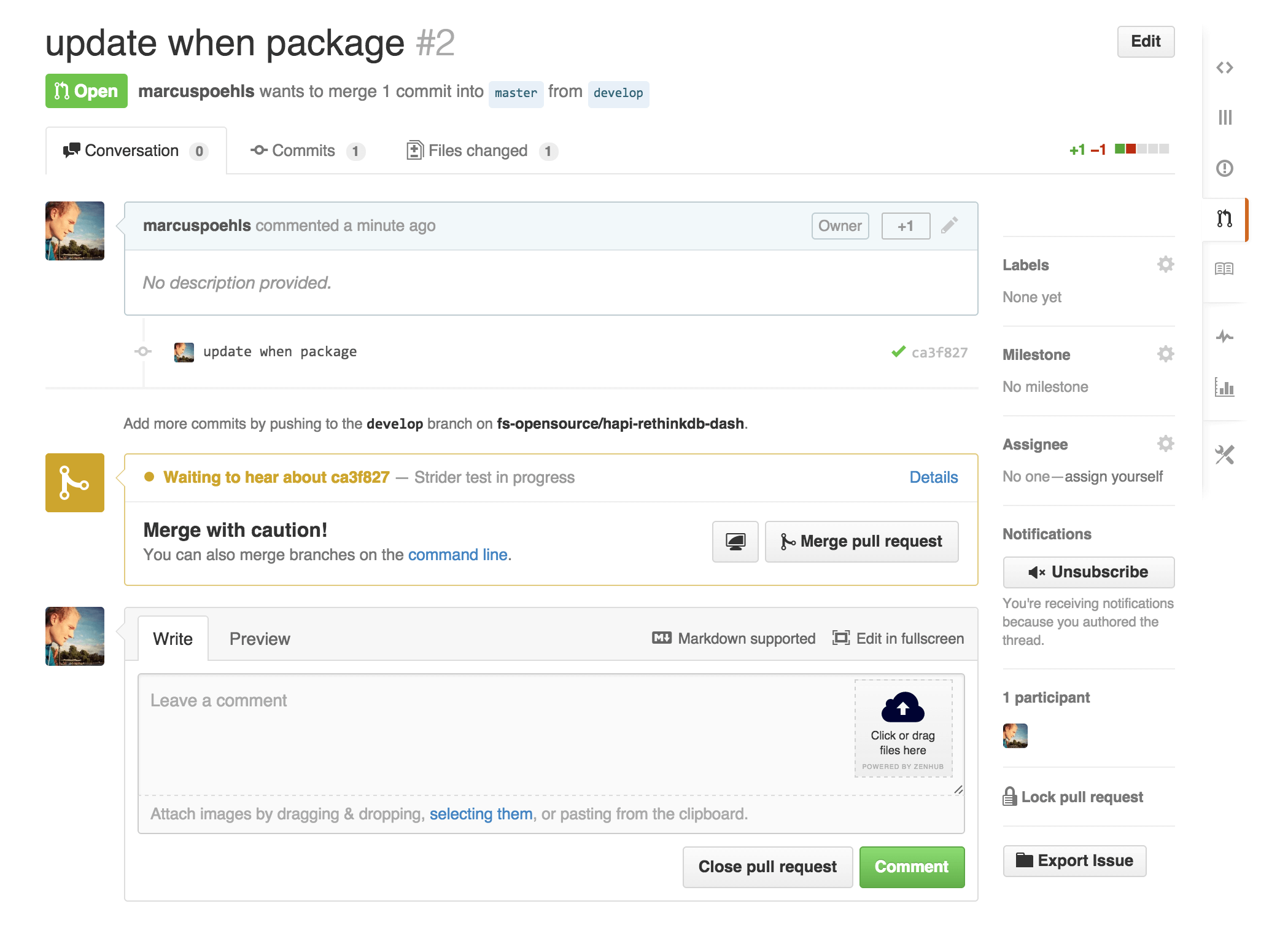Open the Milestone gear menu
The height and width of the screenshot is (925, 1288).
1165,354
